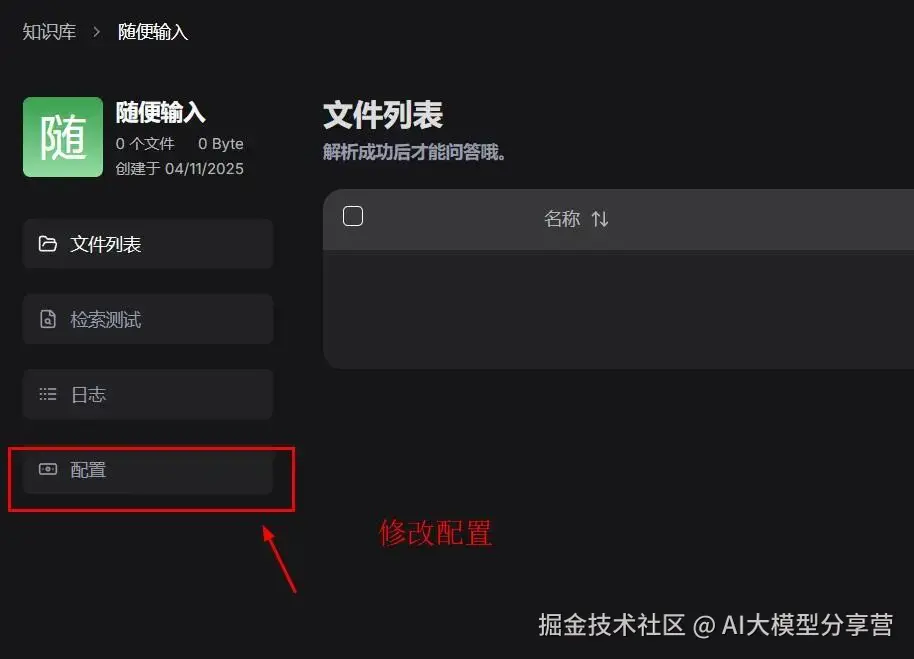Click the sort arrows icon next to 名称
Viewport: 914px width, 659px height.
coord(600,219)
